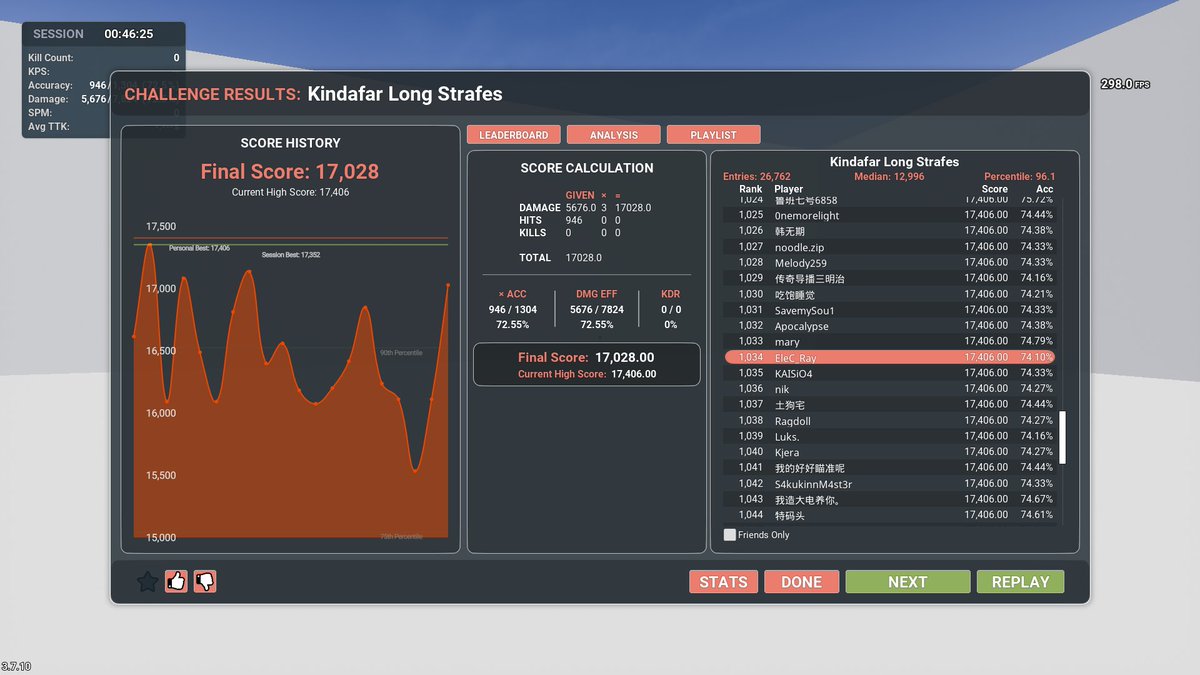1200x675 pixels.
Task: Select highlighted row EleC_Ray
Action: pos(890,357)
